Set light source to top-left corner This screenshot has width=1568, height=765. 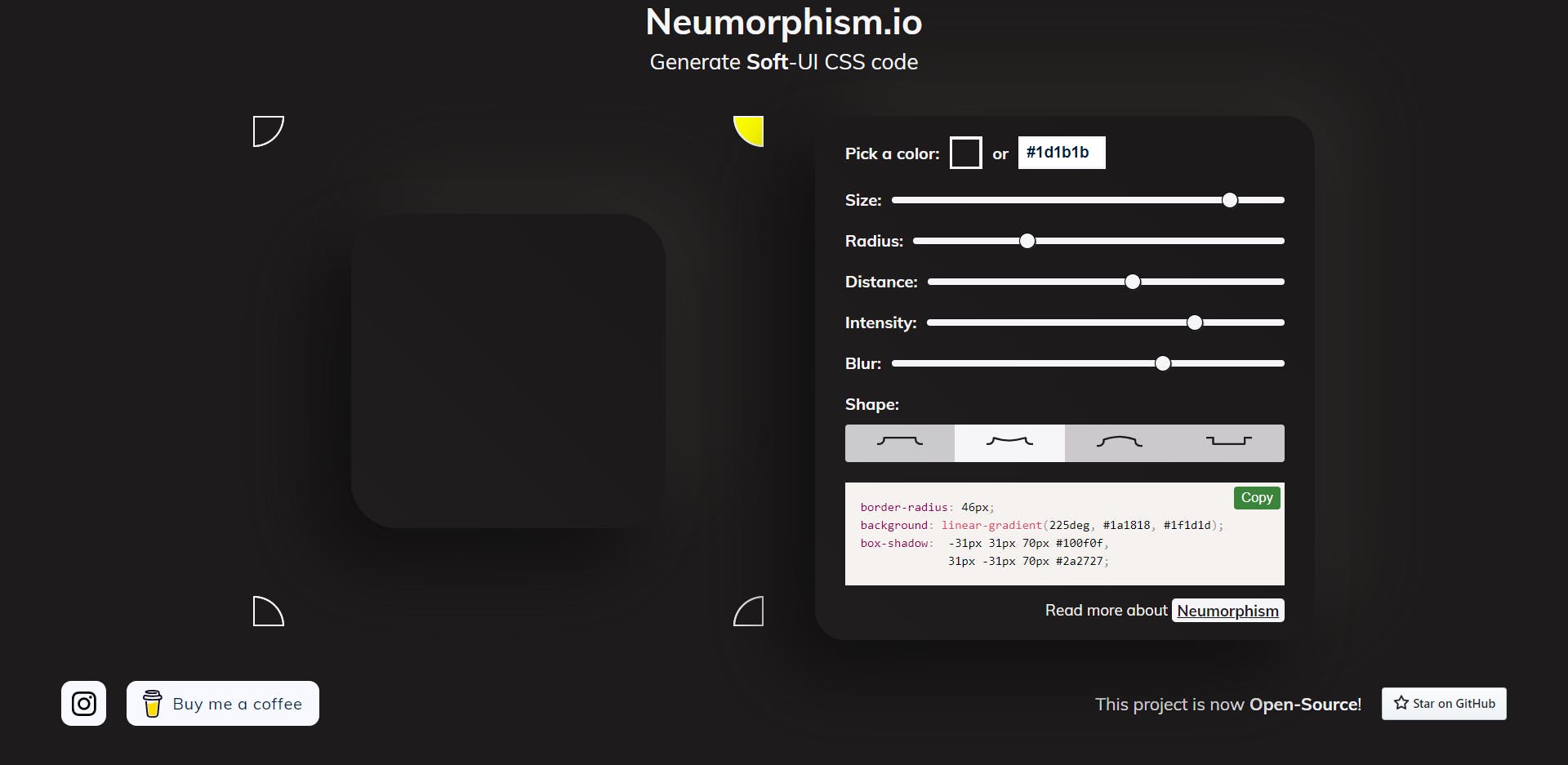(x=268, y=131)
